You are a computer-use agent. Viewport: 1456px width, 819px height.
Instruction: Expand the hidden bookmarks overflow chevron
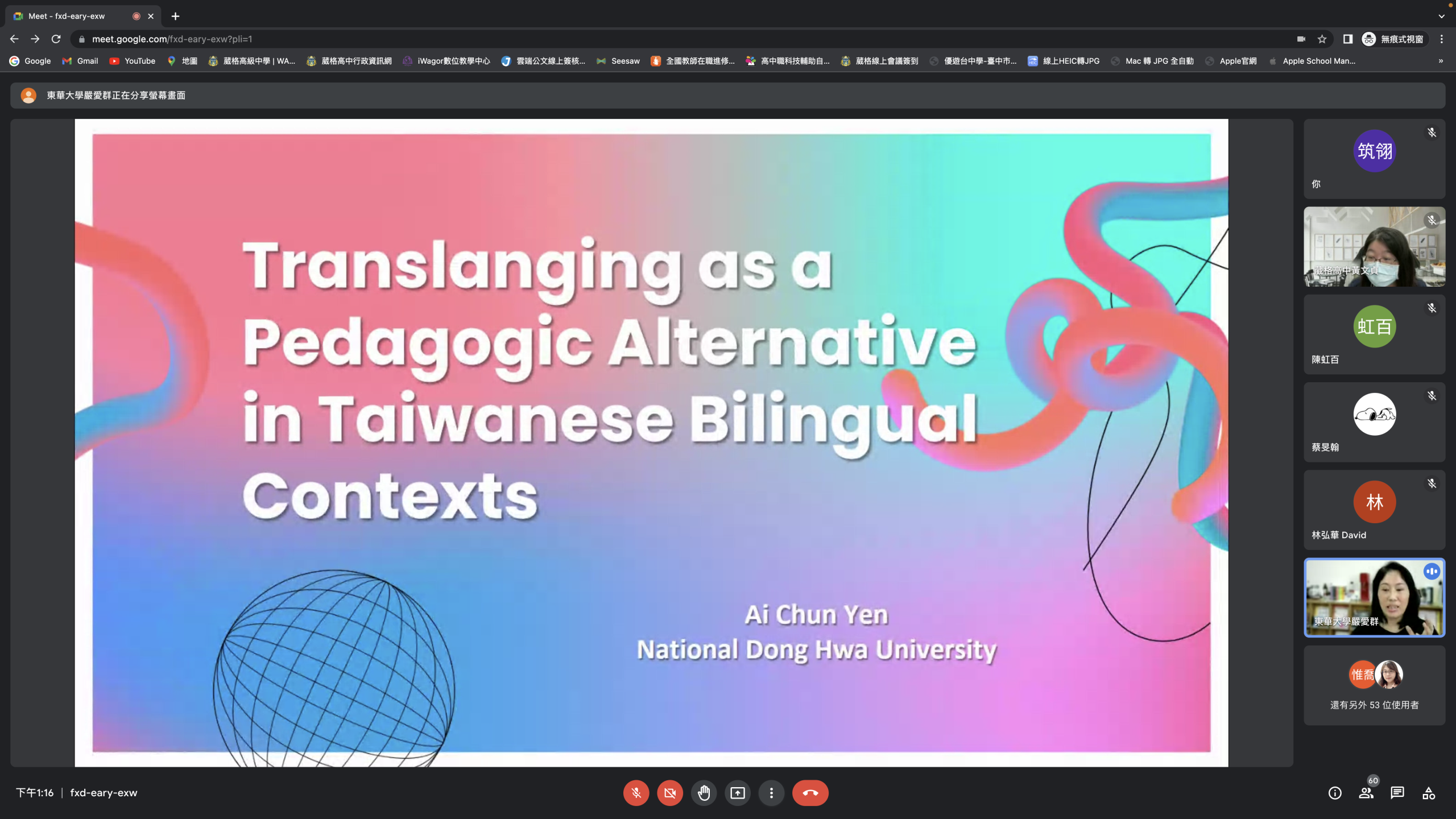tap(1441, 61)
